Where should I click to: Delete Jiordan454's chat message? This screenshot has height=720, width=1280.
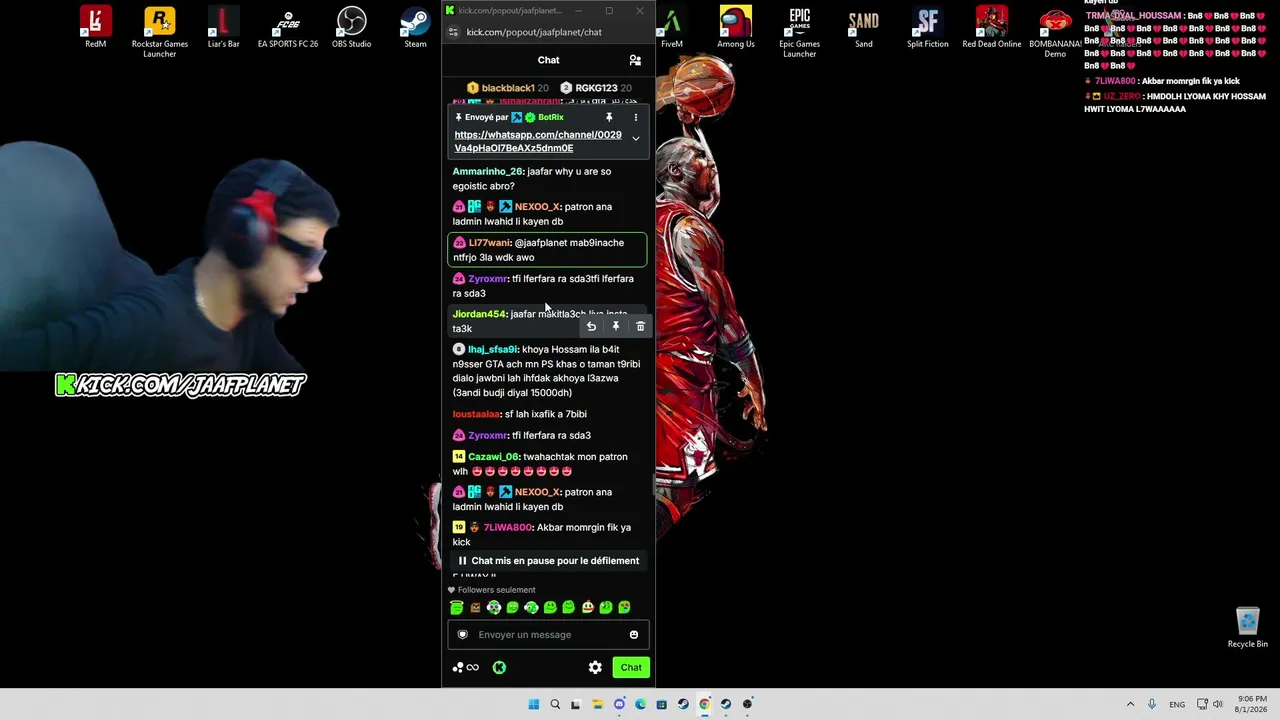point(641,327)
